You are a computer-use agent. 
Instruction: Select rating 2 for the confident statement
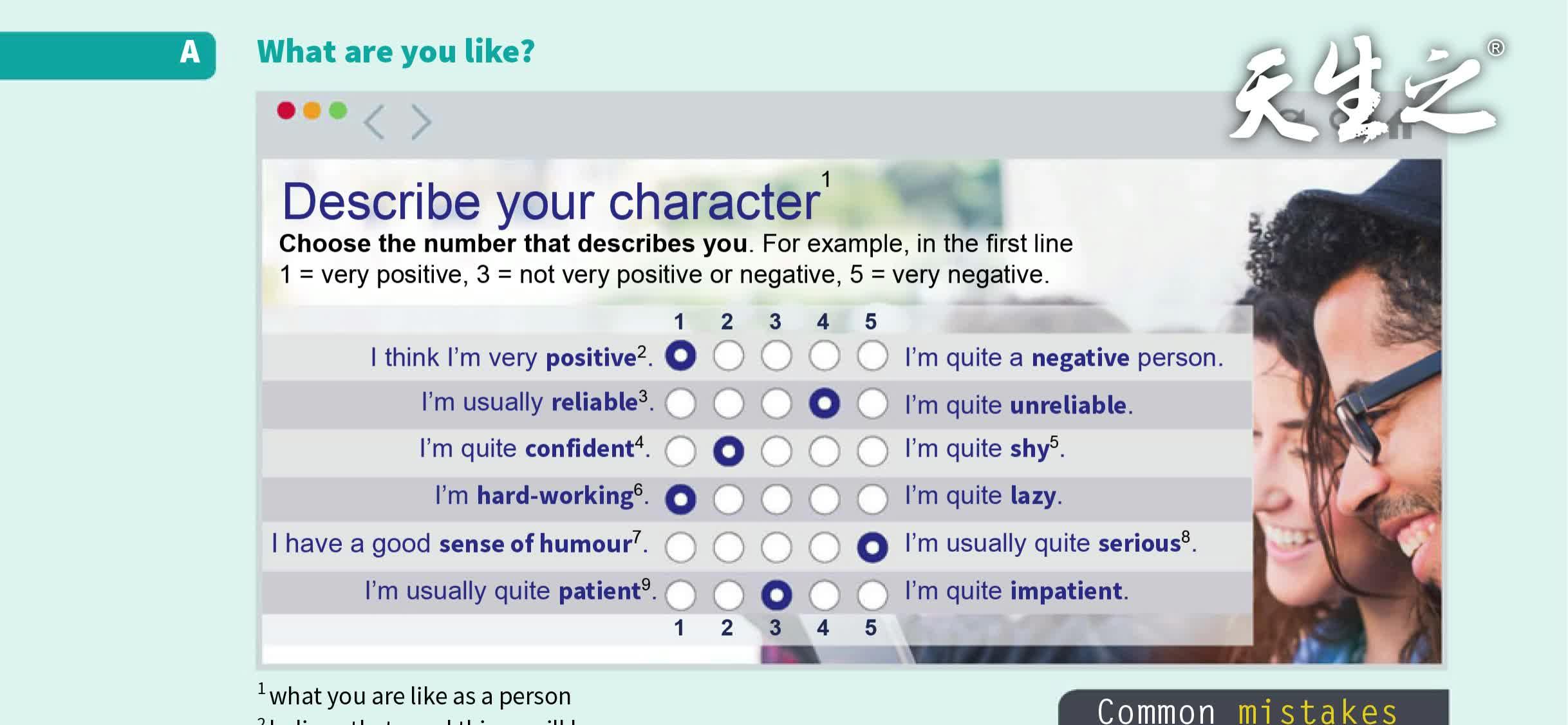[728, 450]
